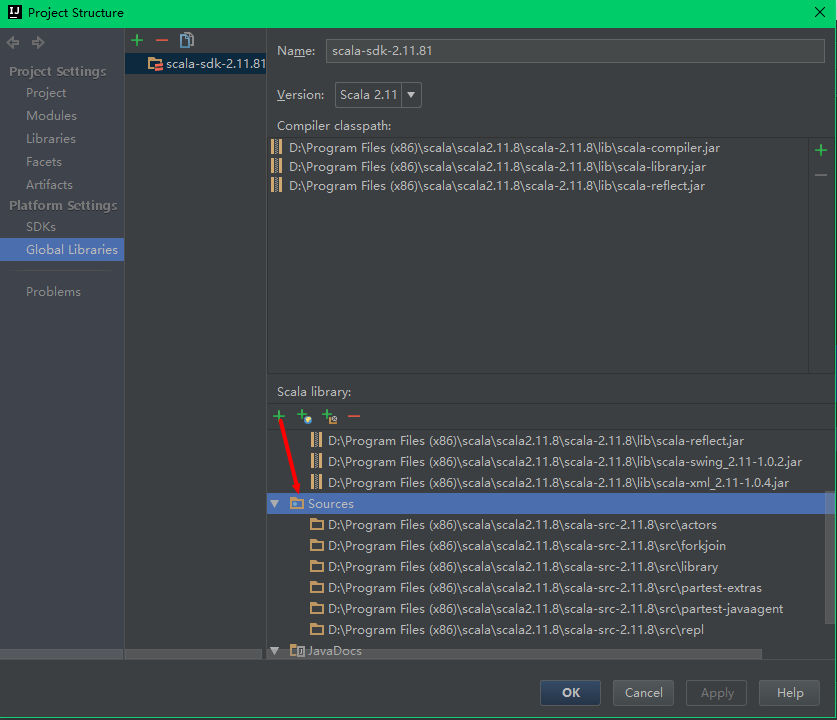Click the JavaDocs tree row label

pyautogui.click(x=335, y=651)
